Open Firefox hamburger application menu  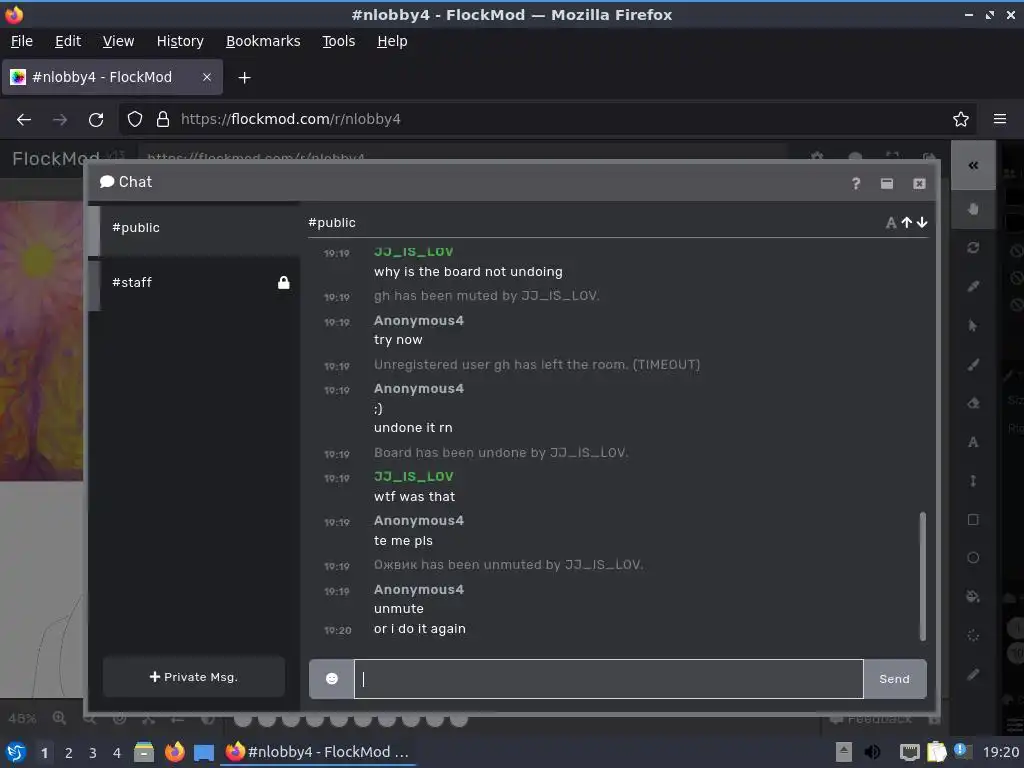tap(1000, 120)
